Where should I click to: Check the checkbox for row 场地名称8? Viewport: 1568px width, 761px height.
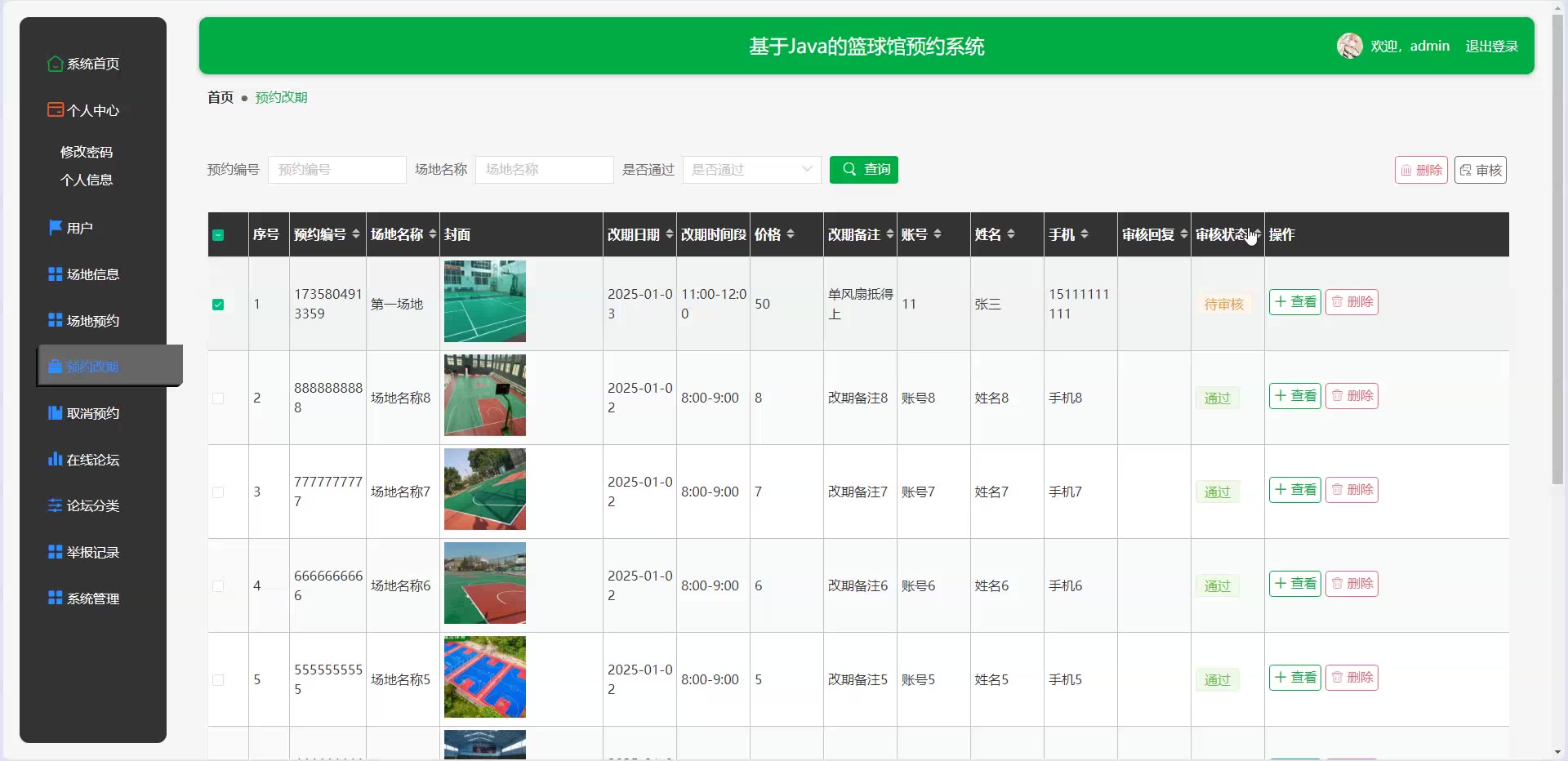(x=218, y=398)
